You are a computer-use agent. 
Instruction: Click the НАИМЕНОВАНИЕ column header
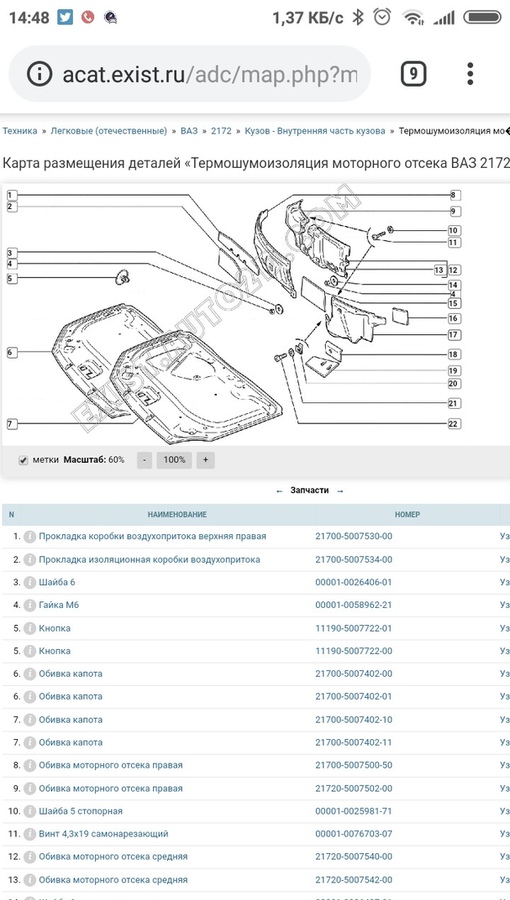point(177,515)
